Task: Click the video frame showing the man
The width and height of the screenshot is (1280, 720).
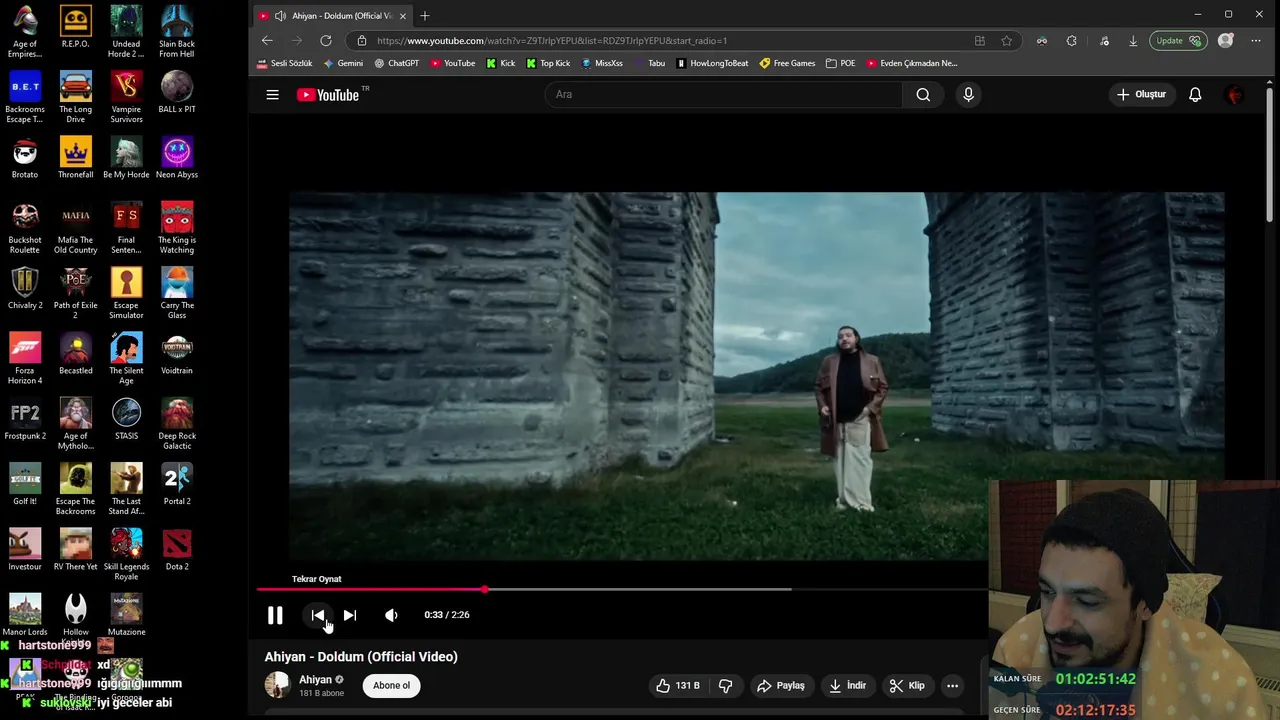Action: tap(756, 376)
